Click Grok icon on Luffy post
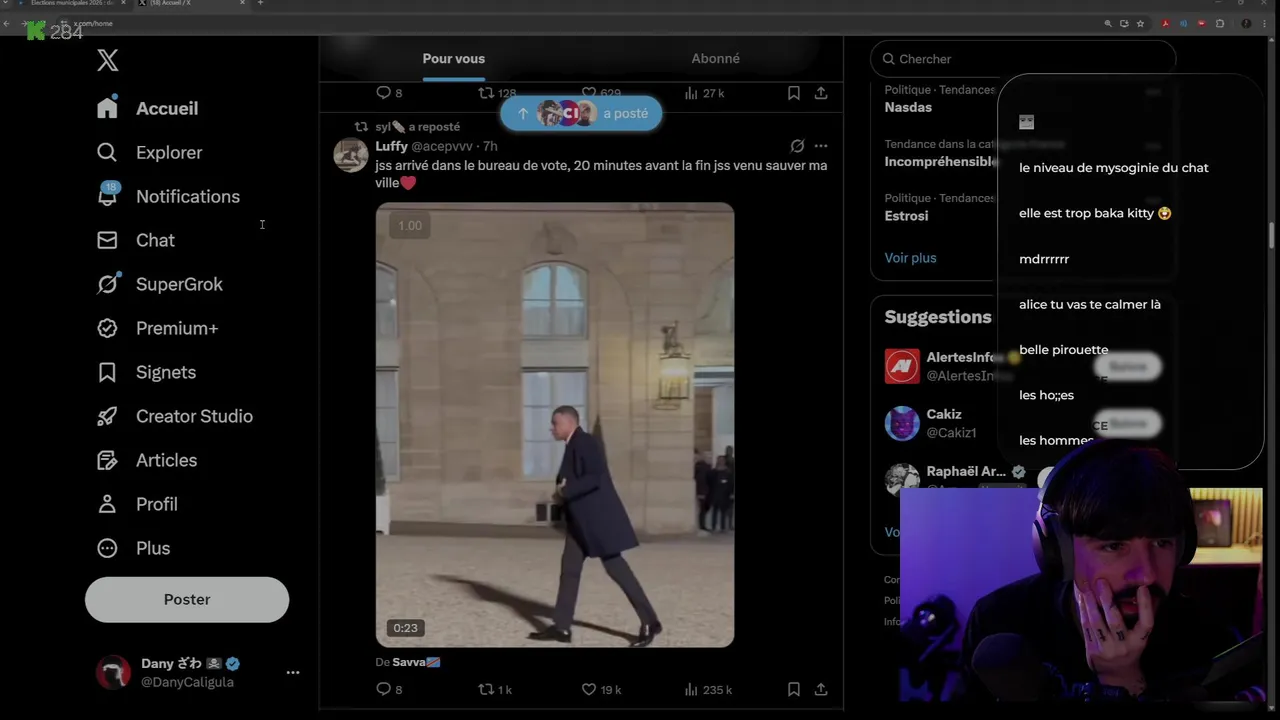The height and width of the screenshot is (720, 1280). 797,146
